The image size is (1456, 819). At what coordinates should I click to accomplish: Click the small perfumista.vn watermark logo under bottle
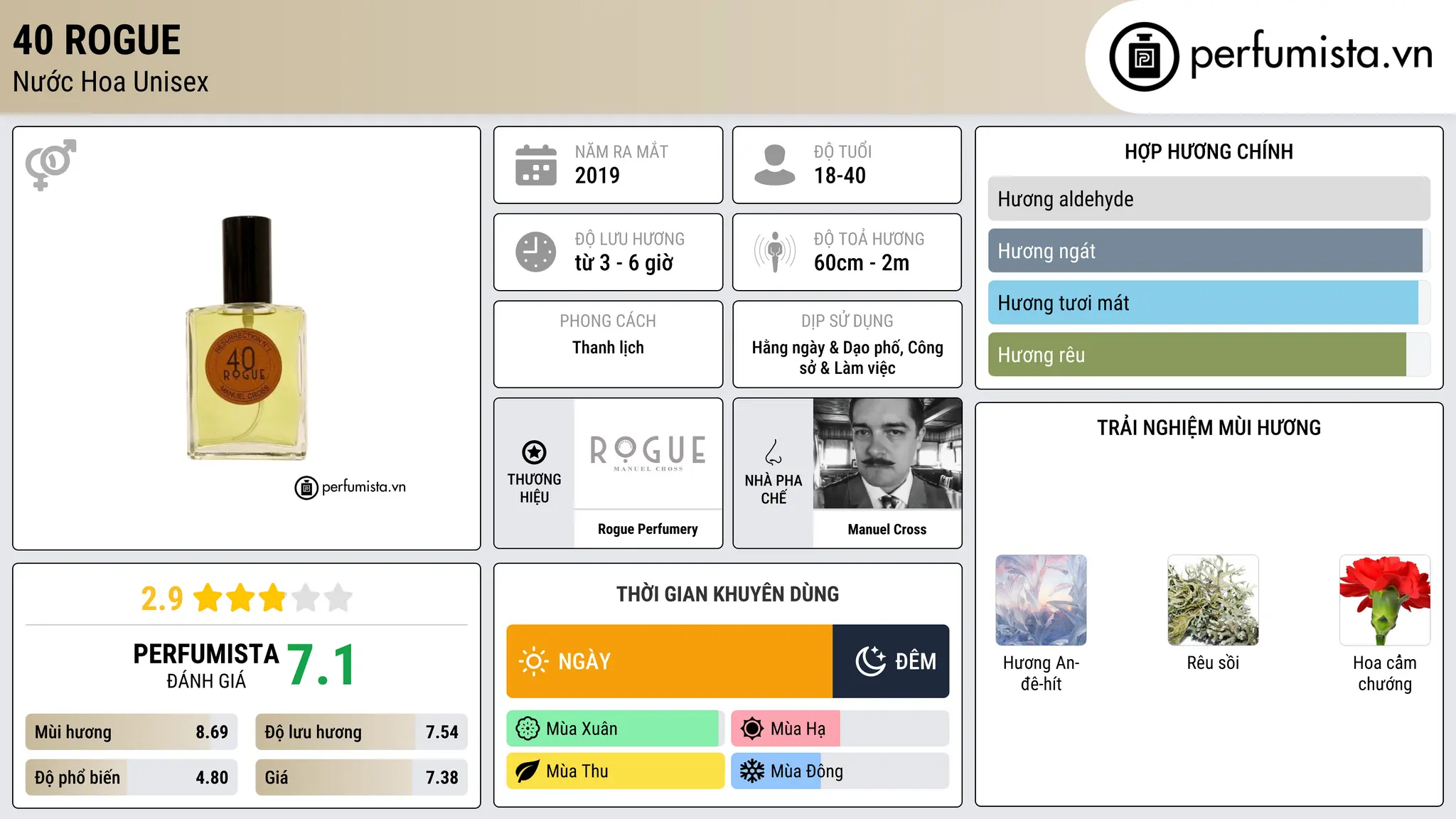(x=350, y=488)
